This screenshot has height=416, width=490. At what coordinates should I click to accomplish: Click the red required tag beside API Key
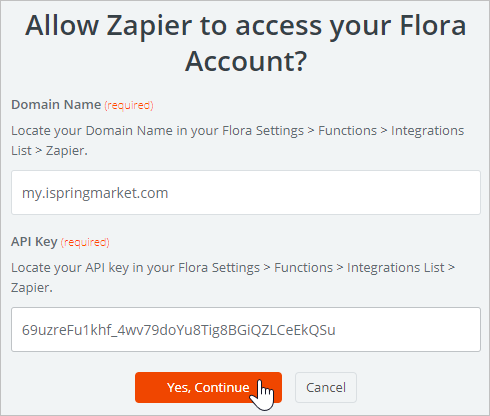(85, 242)
